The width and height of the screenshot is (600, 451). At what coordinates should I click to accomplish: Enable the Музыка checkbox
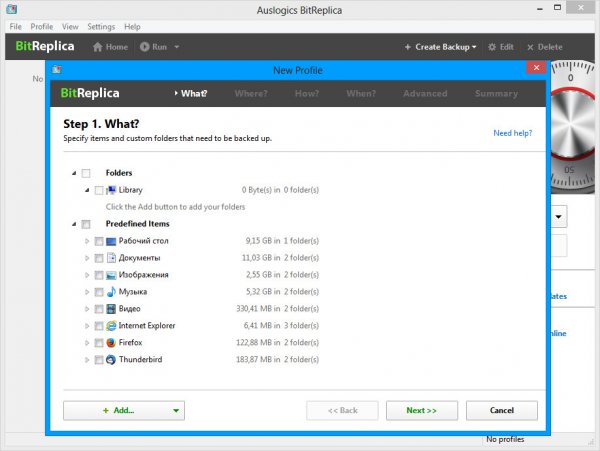point(99,292)
